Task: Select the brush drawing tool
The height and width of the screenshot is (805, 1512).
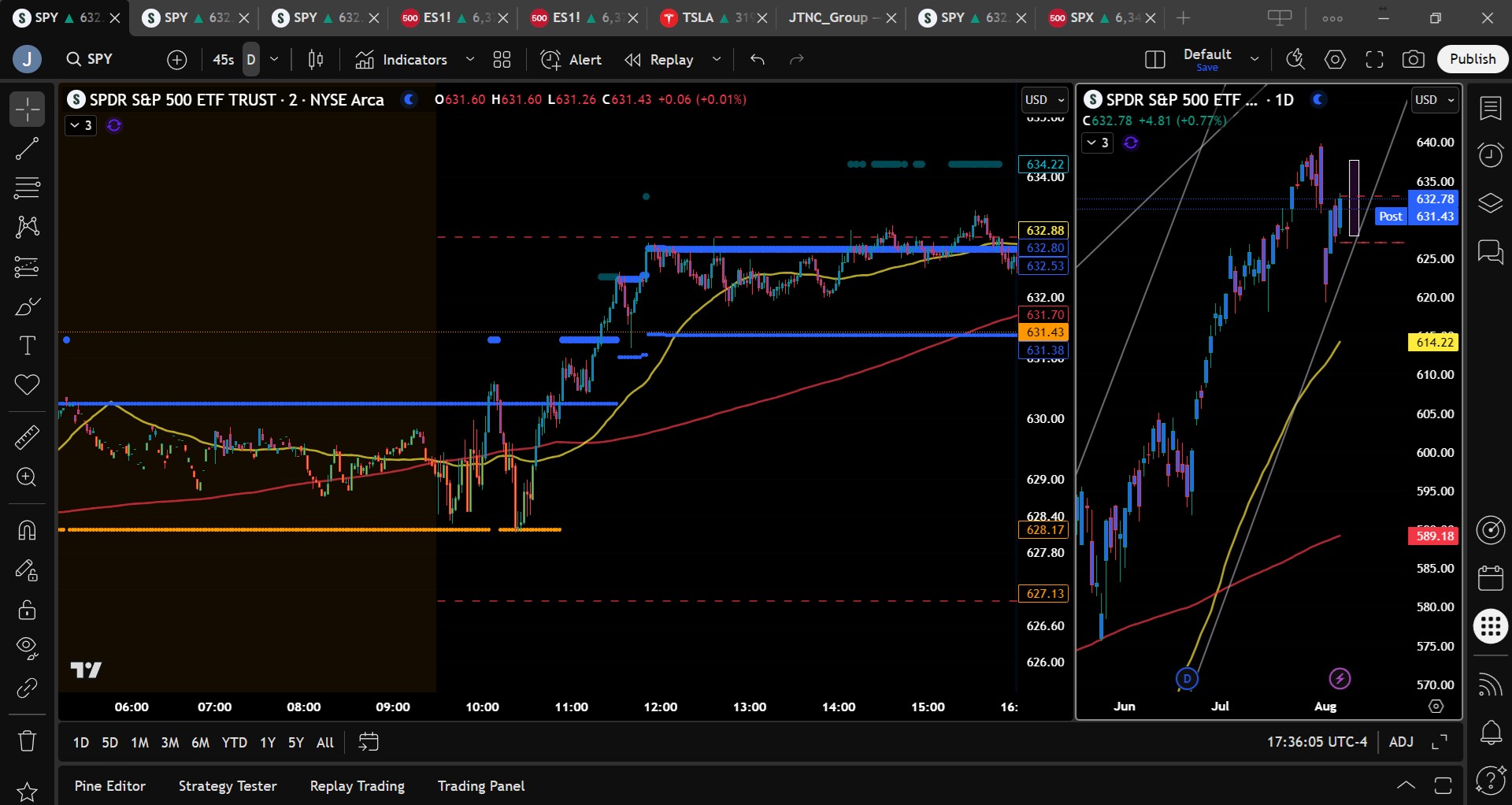Action: point(27,306)
